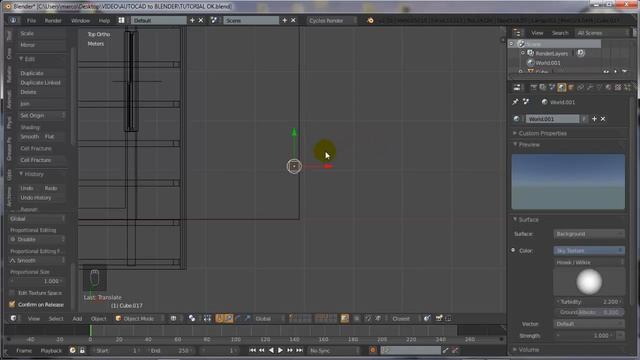
Task: Open the Material properties tab icon
Action: click(x=609, y=87)
